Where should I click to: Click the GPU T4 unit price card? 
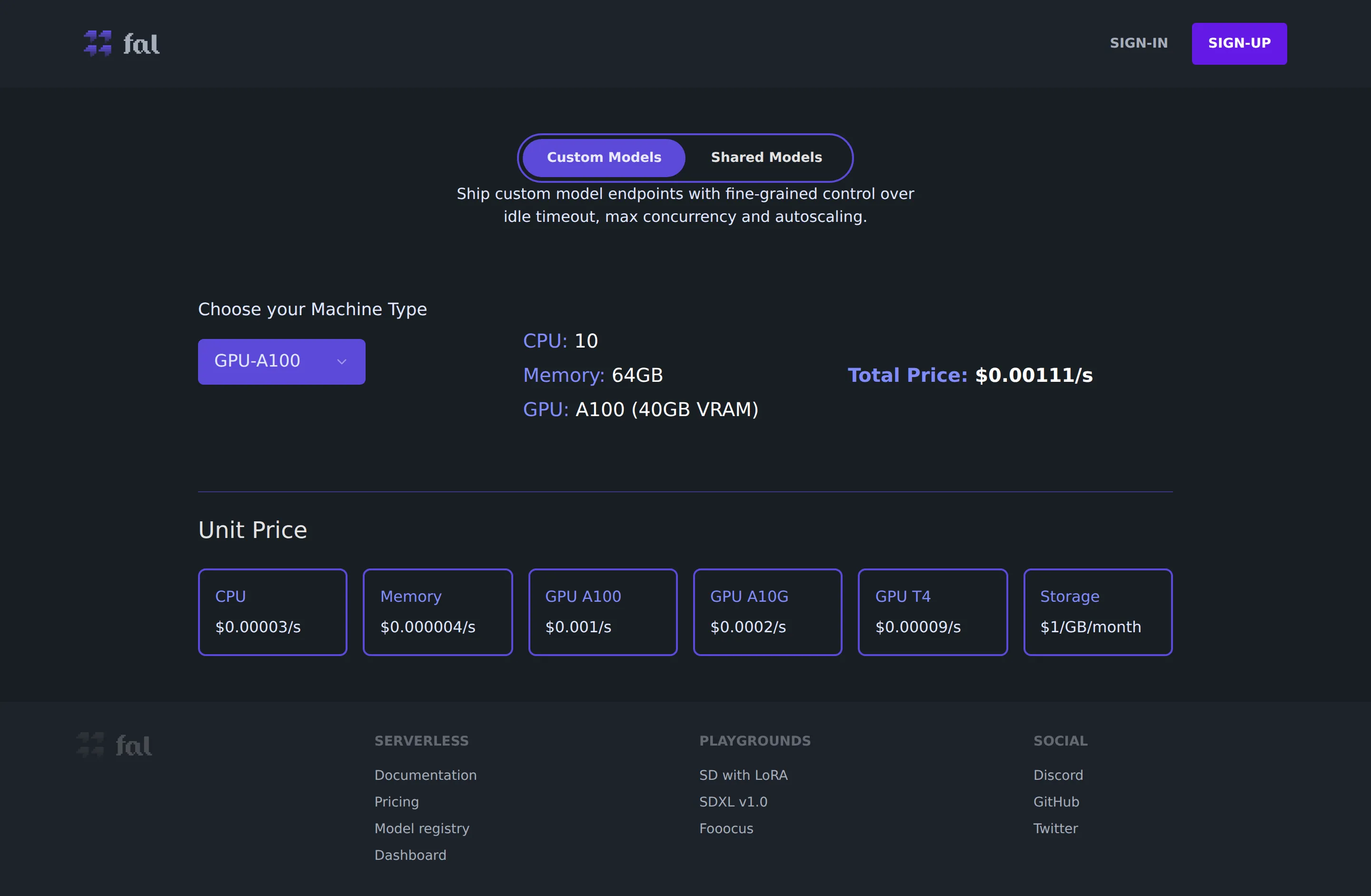pyautogui.click(x=933, y=612)
